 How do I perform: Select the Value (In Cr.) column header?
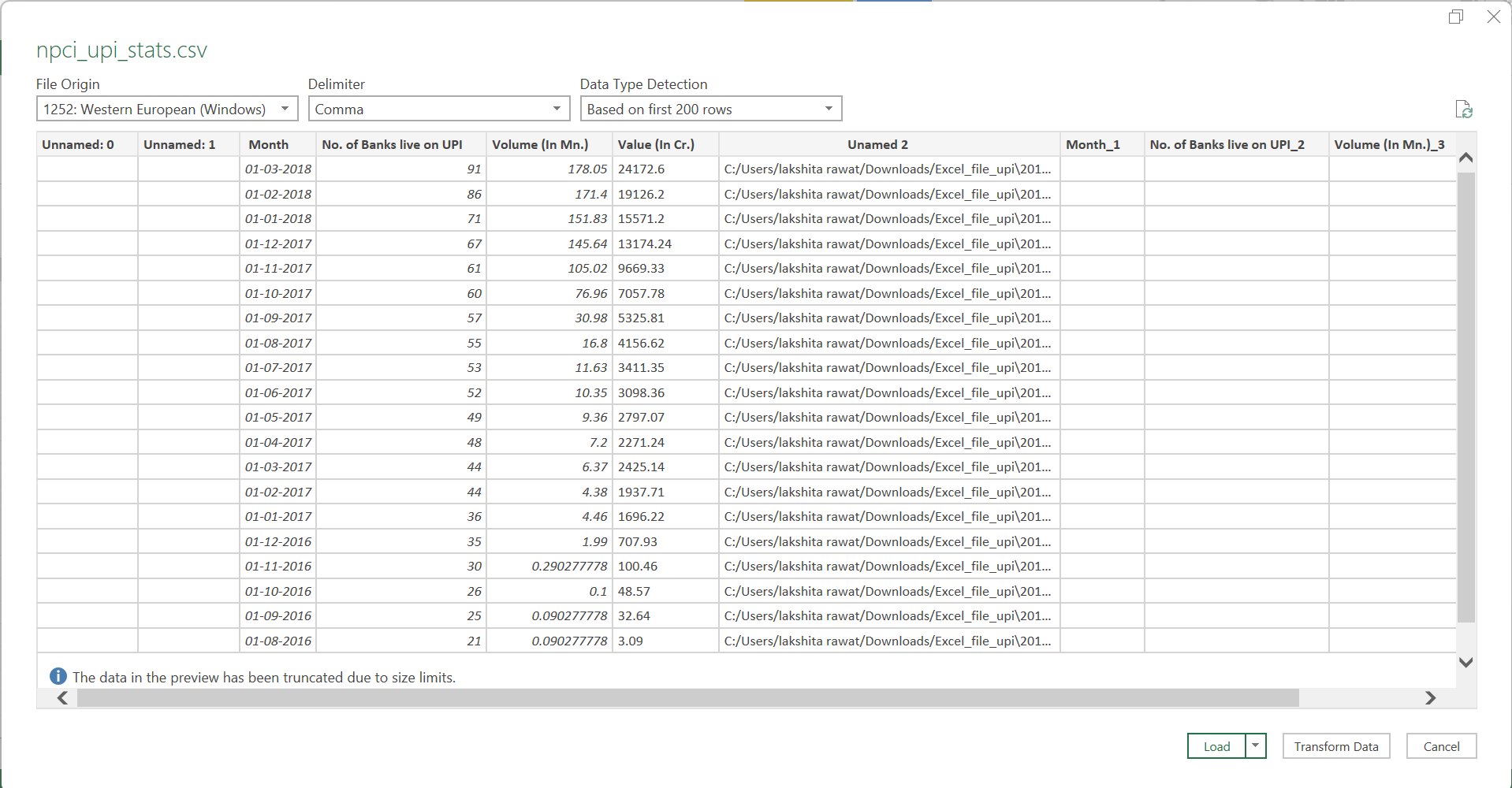656,144
